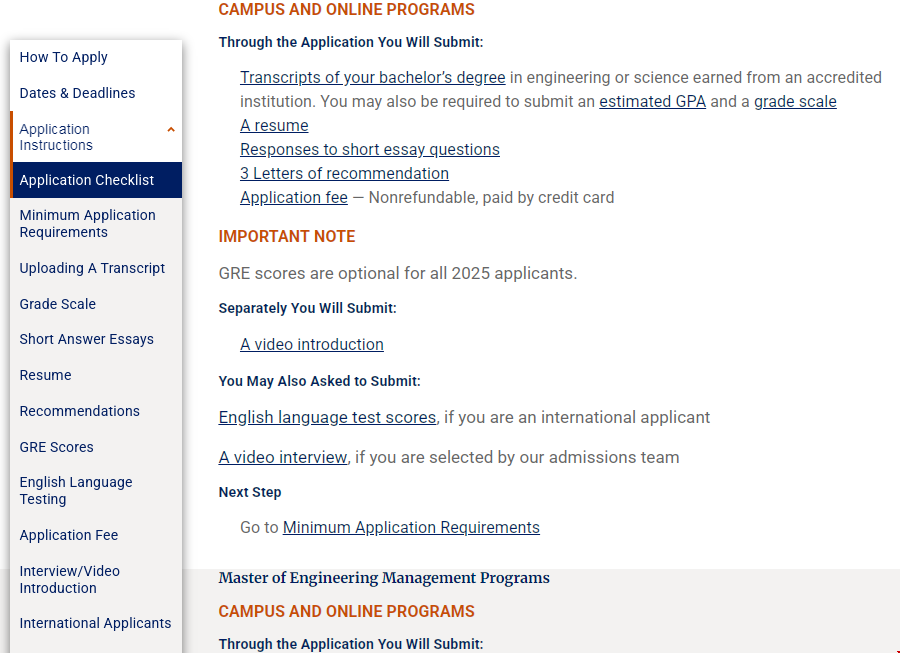Viewport: 900px width, 653px height.
Task: Click the A resume link in checklist
Action: click(274, 125)
